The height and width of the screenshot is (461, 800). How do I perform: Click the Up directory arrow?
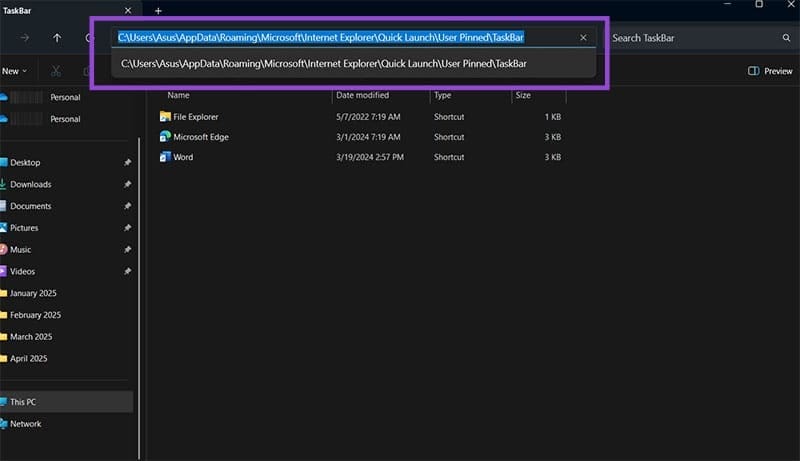coord(57,38)
